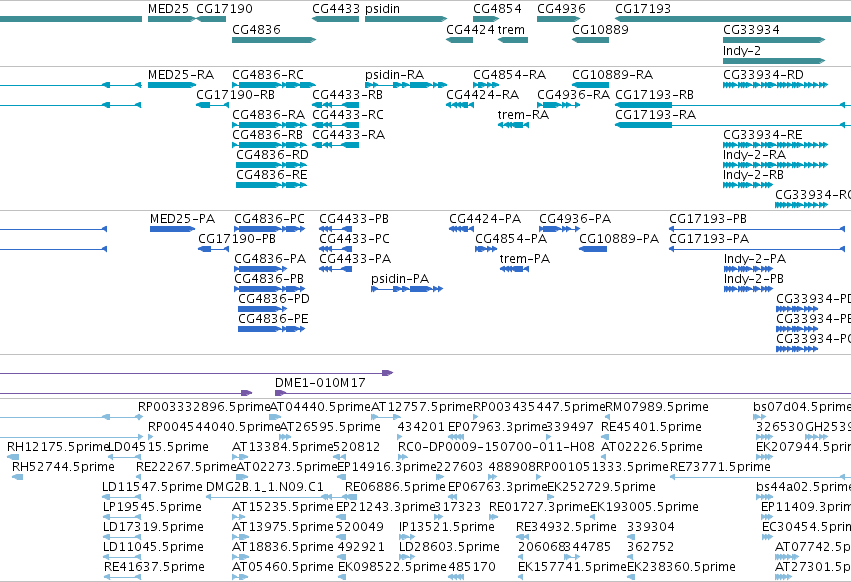Screen dimensions: 851x582
Task: Click EST RE73771.5prime
Action: tap(720, 467)
